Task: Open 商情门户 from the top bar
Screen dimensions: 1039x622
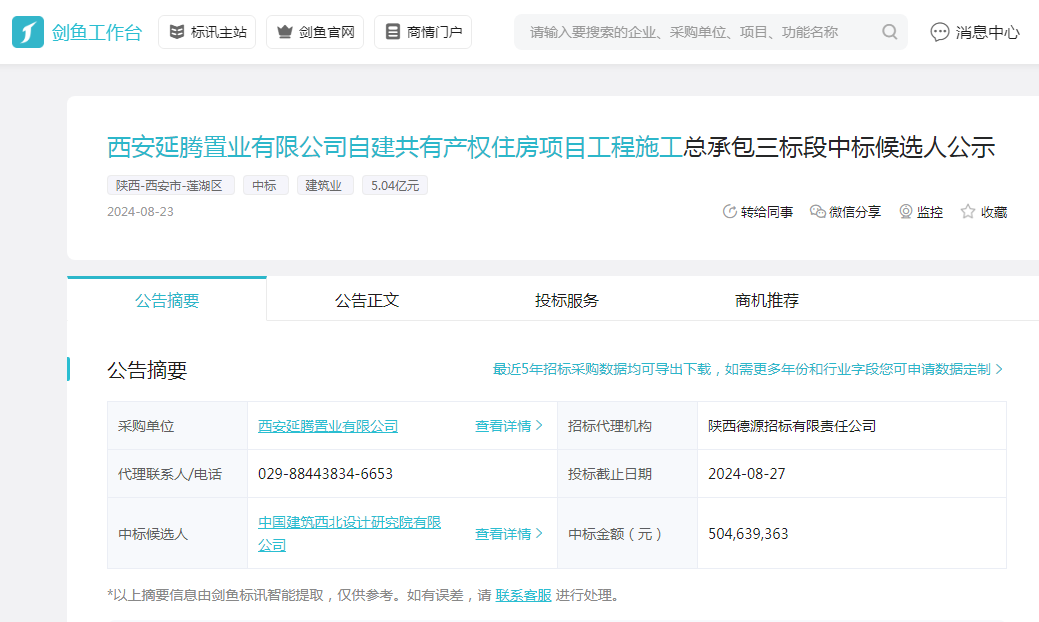Action: click(423, 32)
